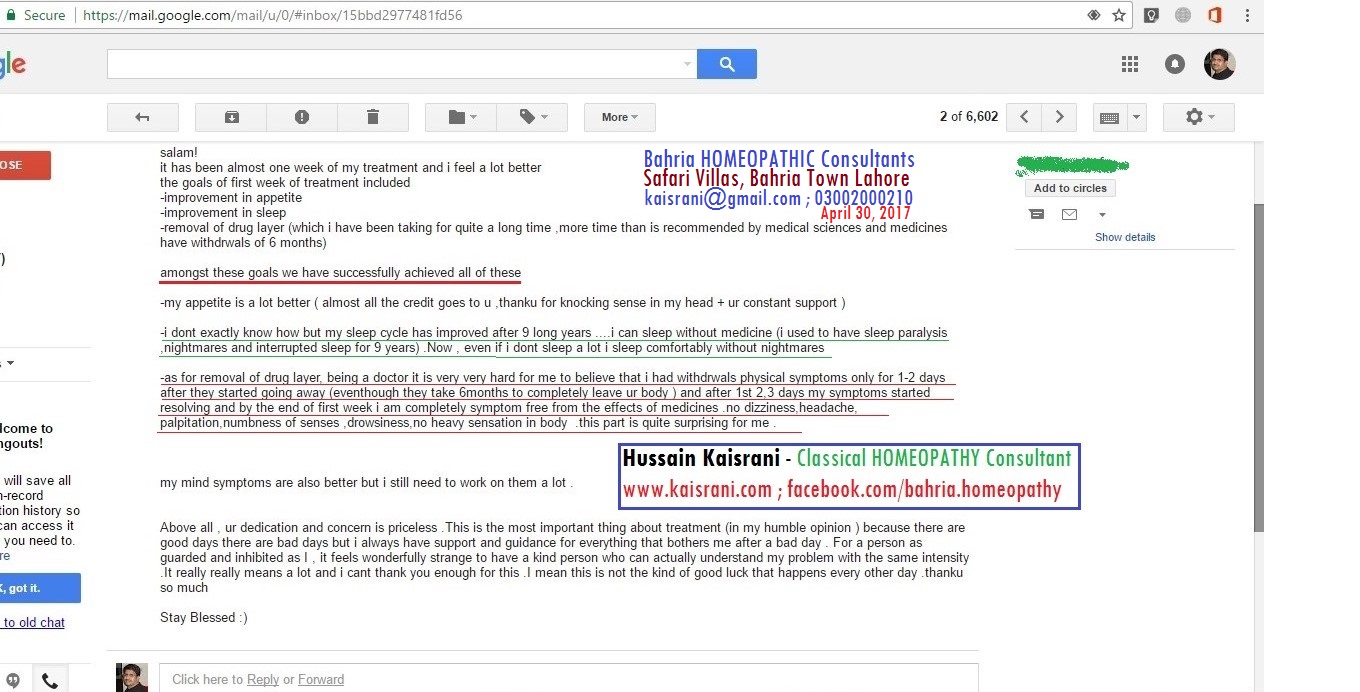Click the Add to circles button

(1070, 188)
